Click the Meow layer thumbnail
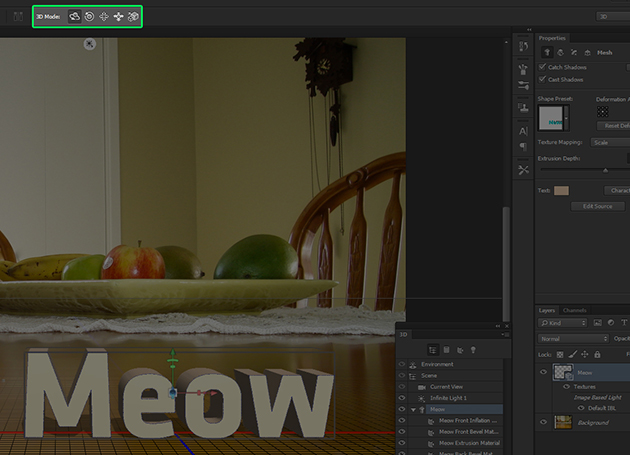The height and width of the screenshot is (455, 630). [x=563, y=372]
